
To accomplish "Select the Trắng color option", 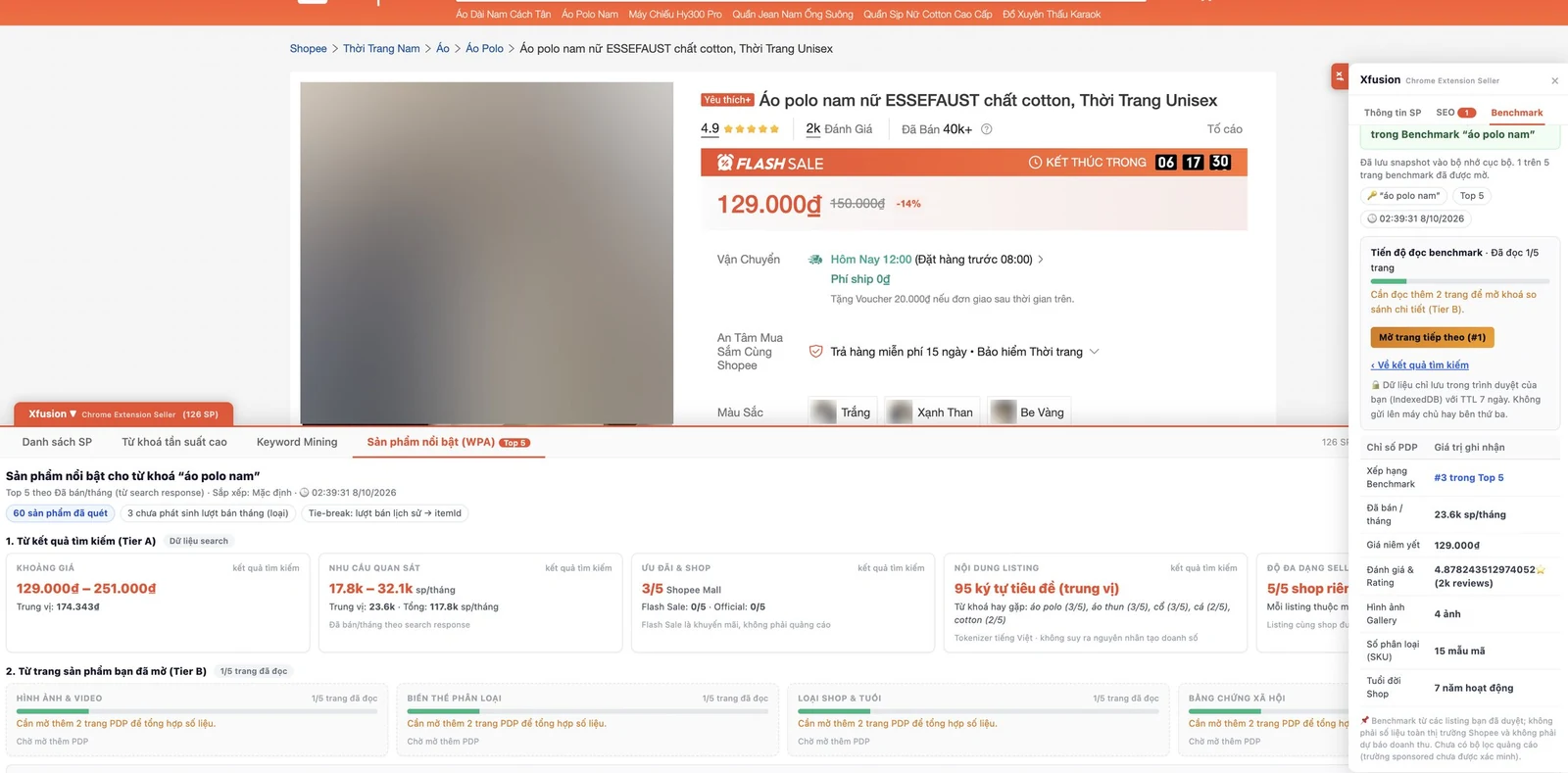I will click(x=842, y=412).
